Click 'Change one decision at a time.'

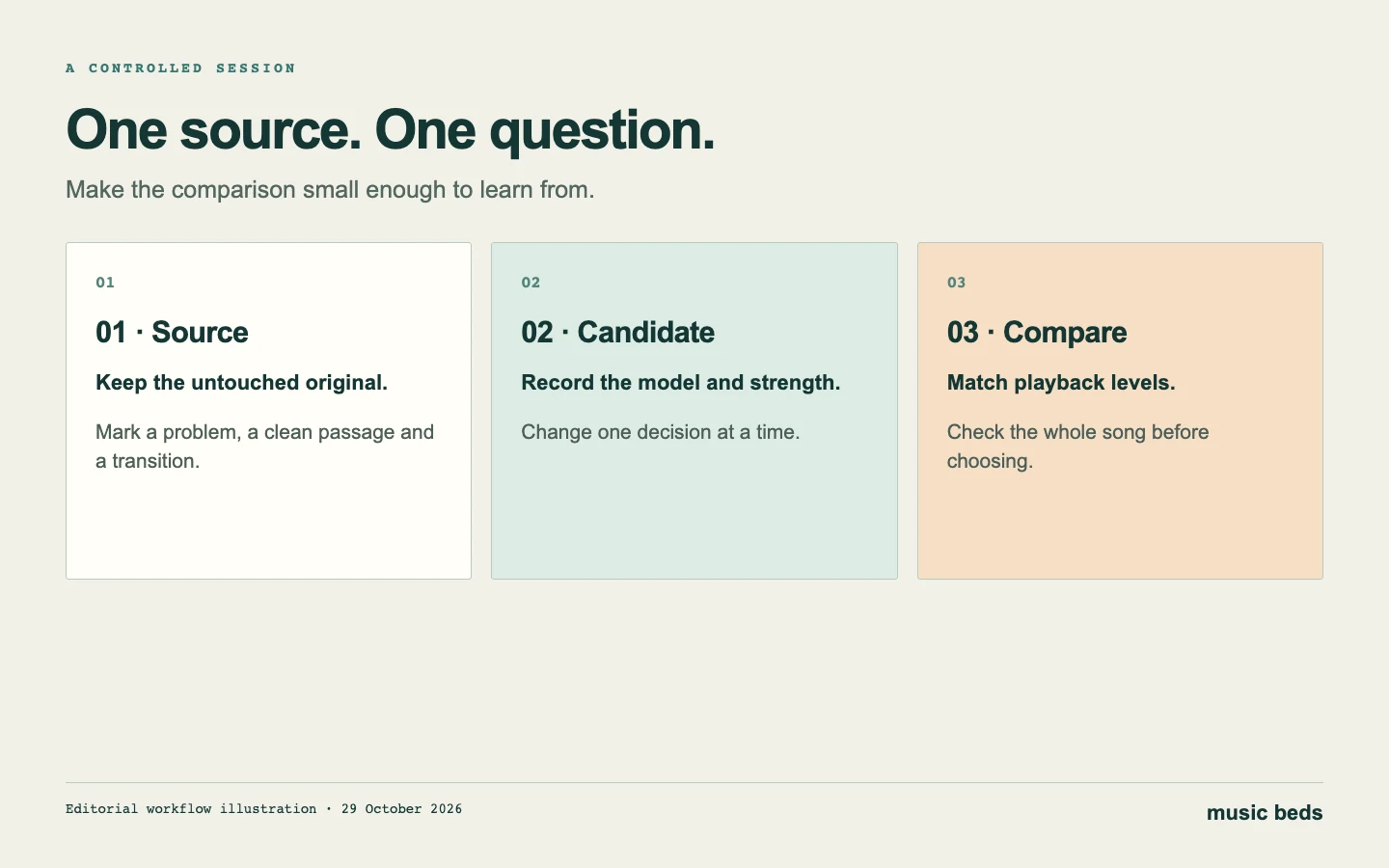click(661, 432)
